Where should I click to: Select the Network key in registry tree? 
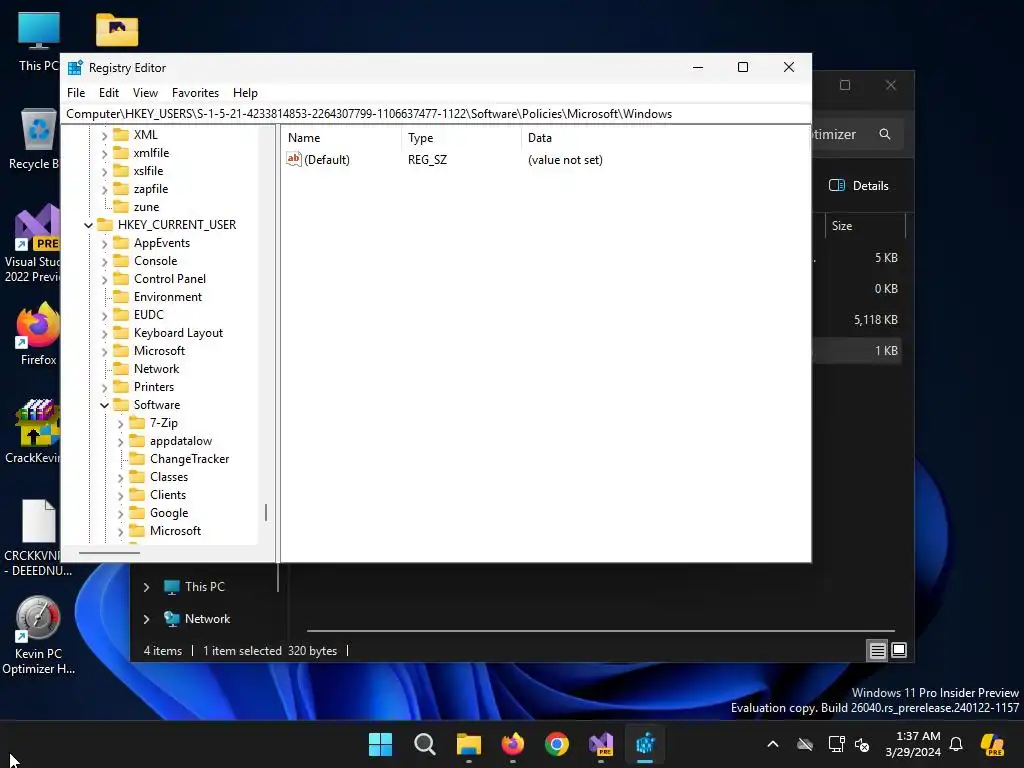tap(156, 369)
